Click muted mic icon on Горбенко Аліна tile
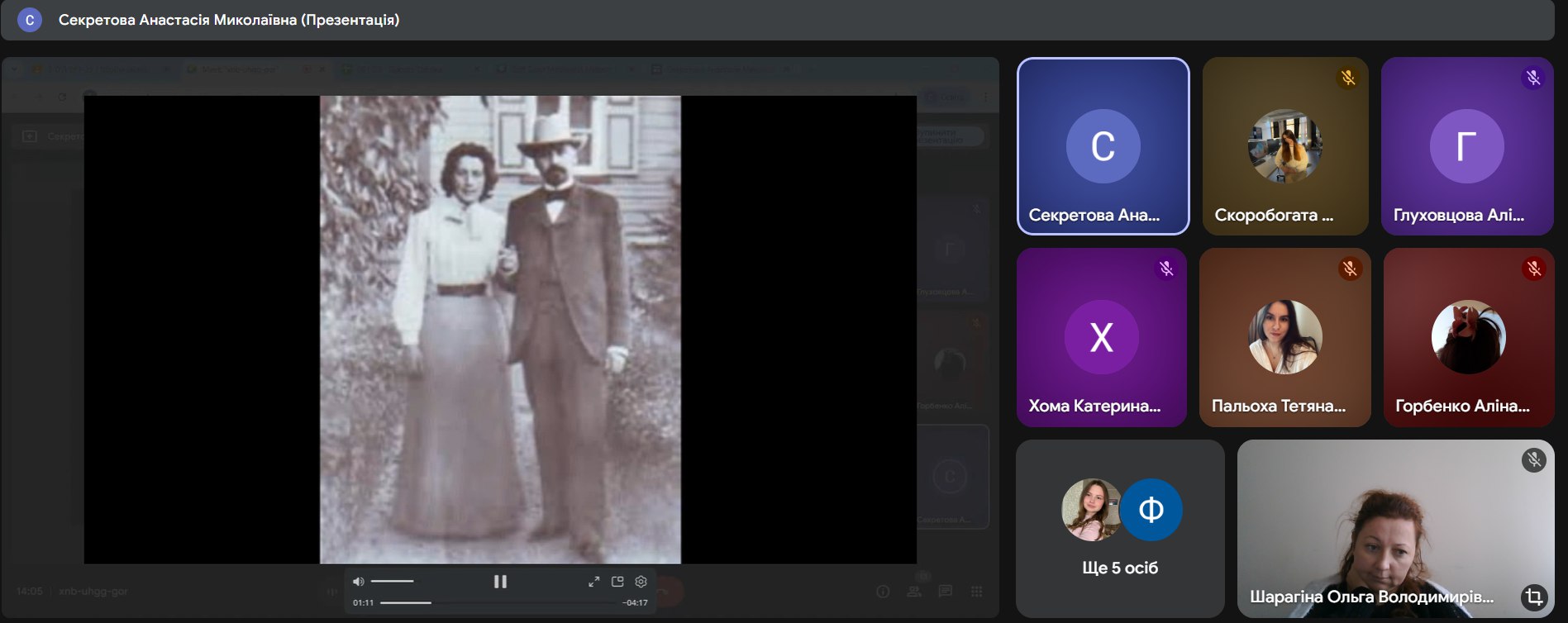The image size is (1568, 623). tap(1534, 269)
